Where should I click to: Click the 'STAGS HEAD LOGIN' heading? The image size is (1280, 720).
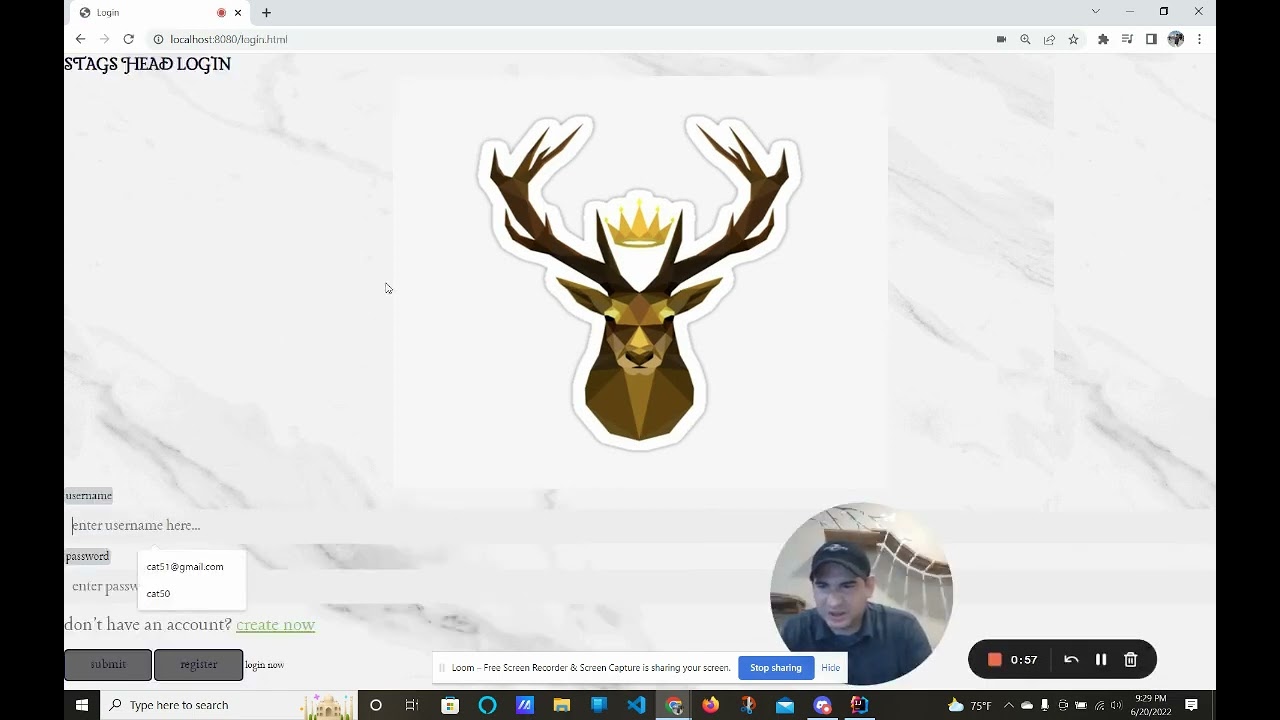pyautogui.click(x=147, y=64)
